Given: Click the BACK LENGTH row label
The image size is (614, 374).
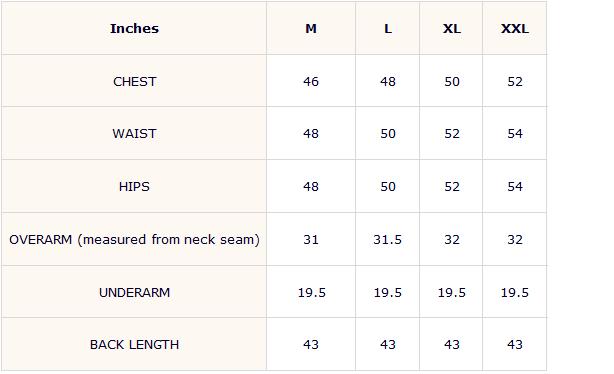Looking at the screenshot, I should coord(134,345).
